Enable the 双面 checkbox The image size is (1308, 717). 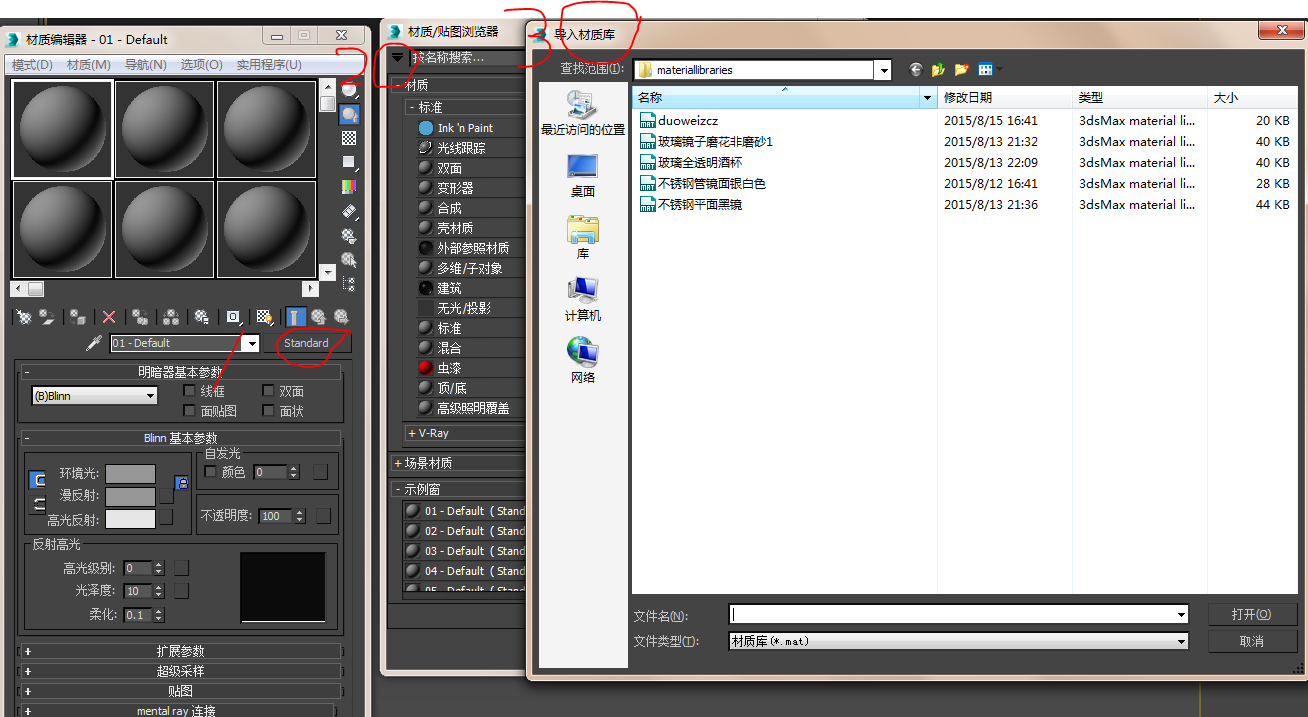point(268,390)
